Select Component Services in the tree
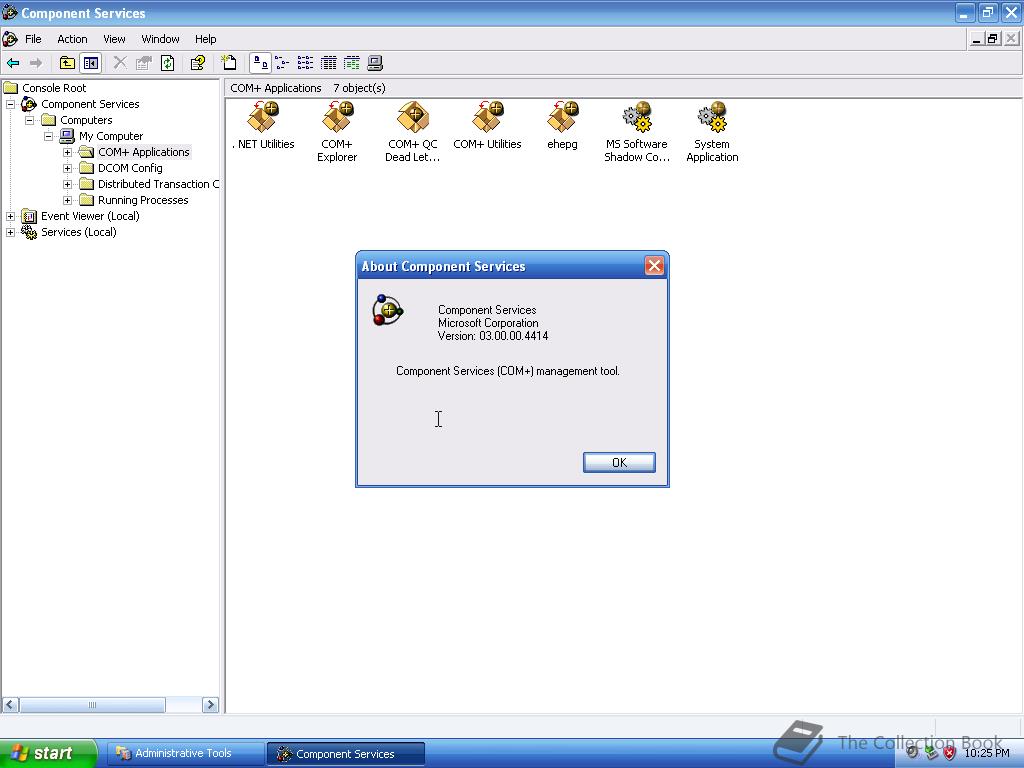1024x768 pixels. tap(90, 104)
